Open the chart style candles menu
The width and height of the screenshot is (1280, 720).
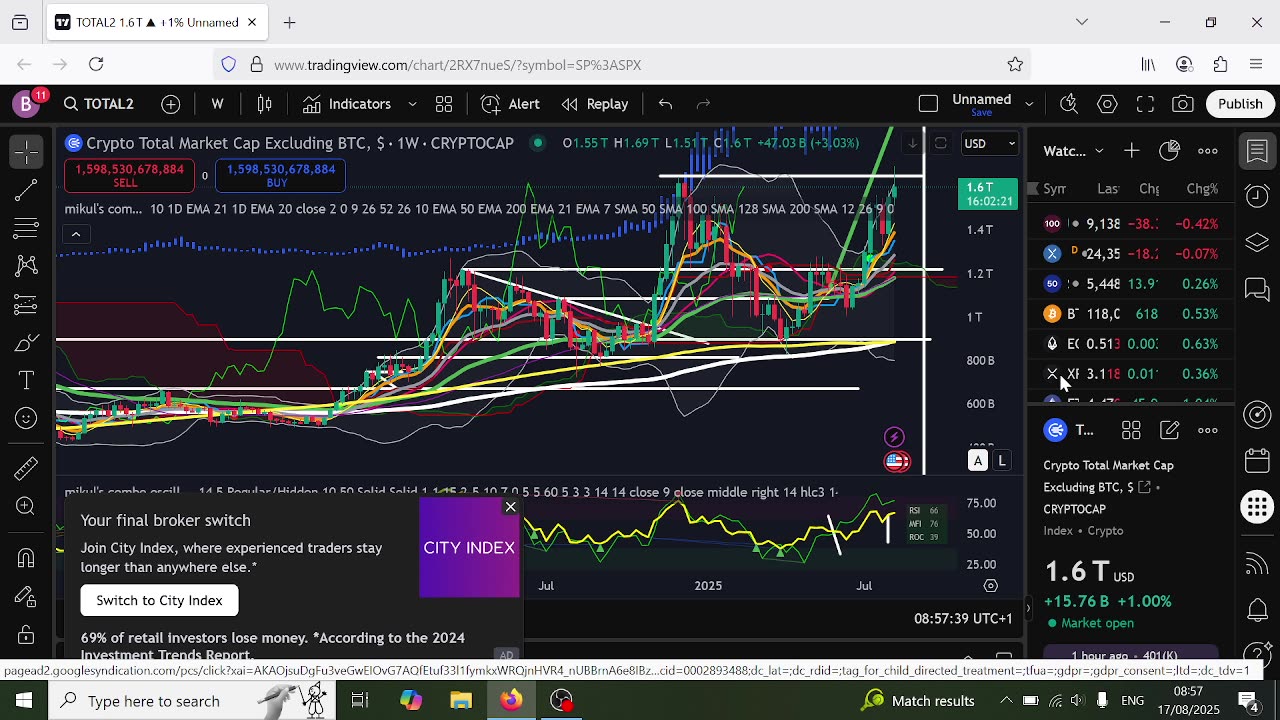(x=265, y=104)
